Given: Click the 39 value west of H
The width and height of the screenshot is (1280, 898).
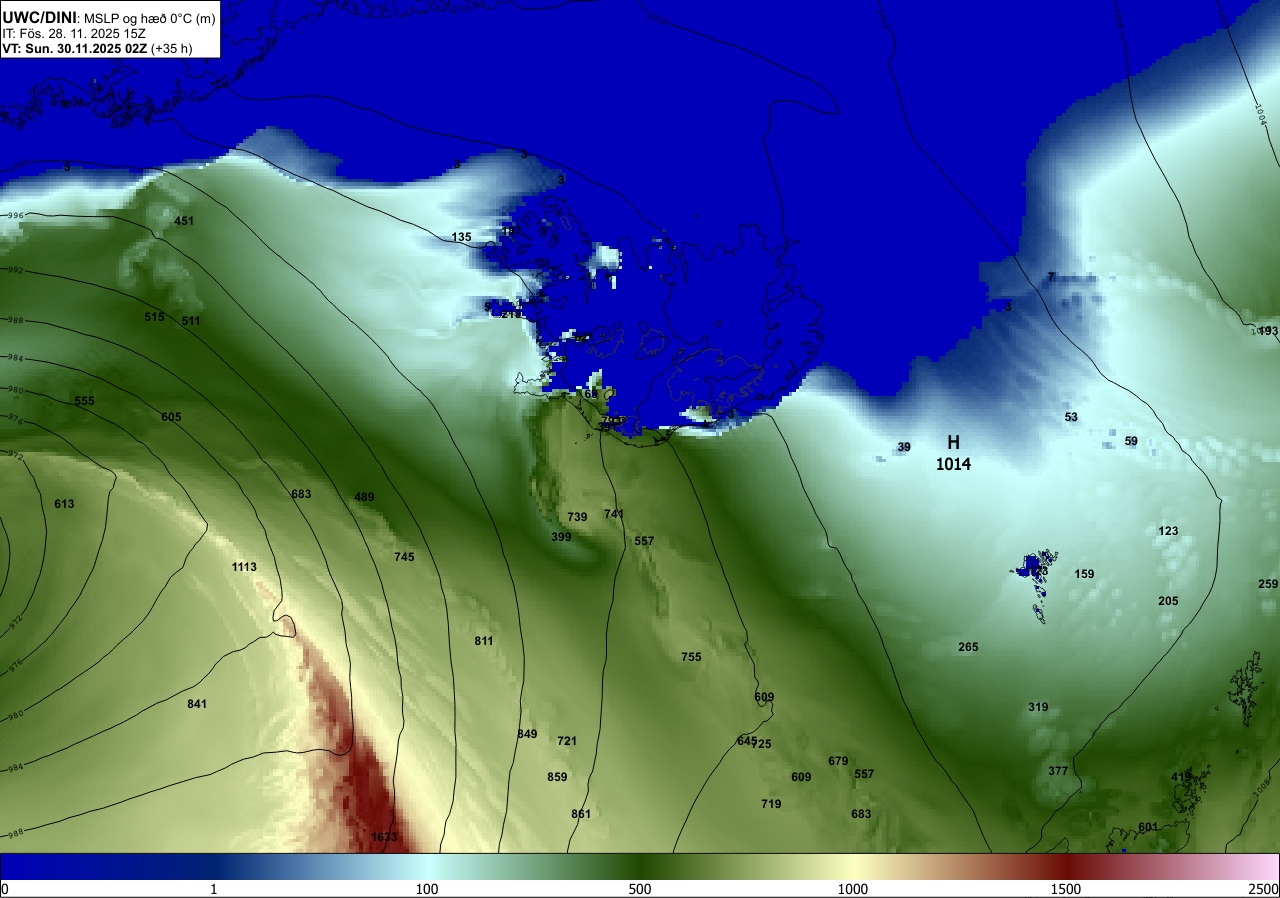Looking at the screenshot, I should (x=904, y=447).
